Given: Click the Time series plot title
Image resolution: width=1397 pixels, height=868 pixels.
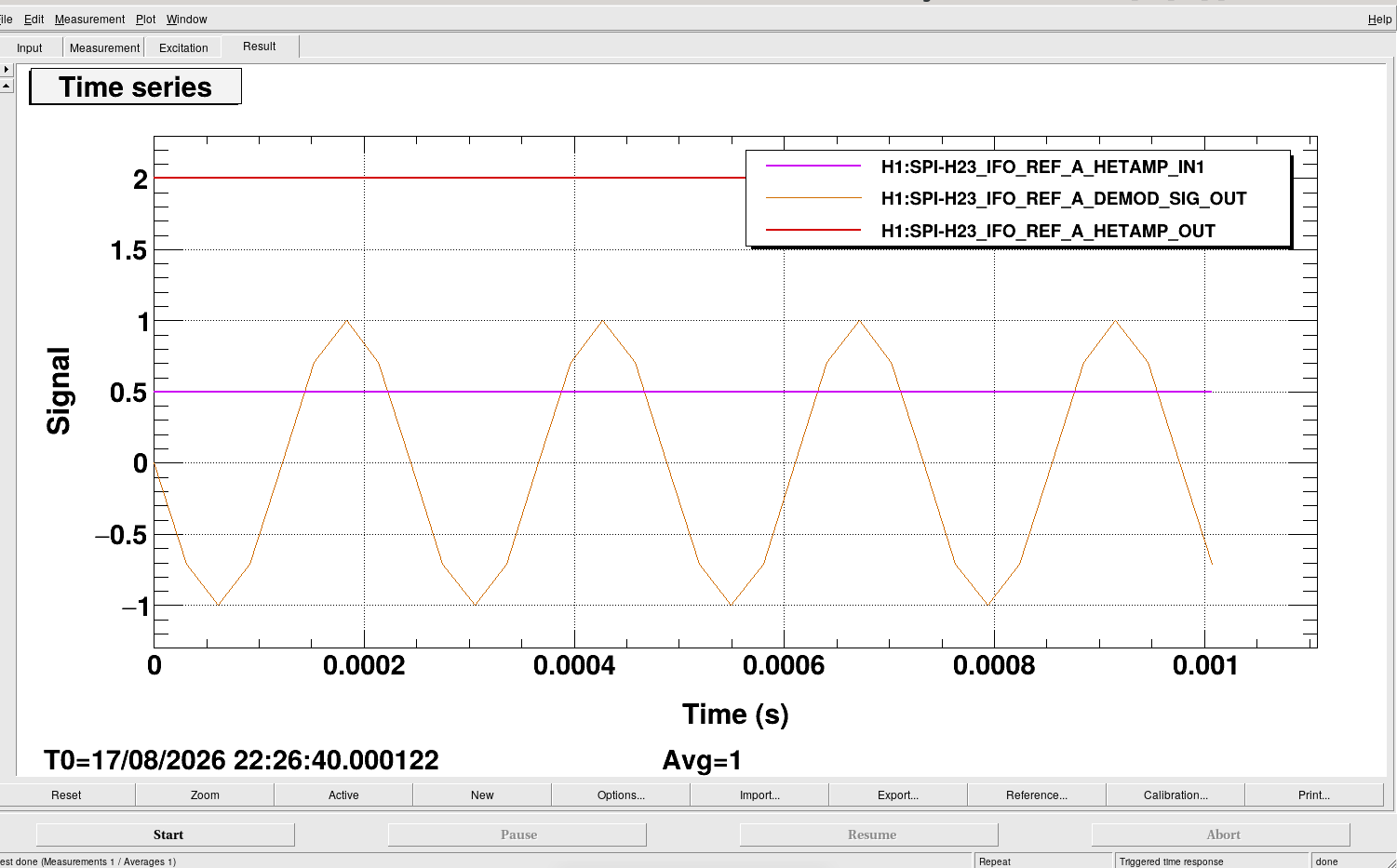Looking at the screenshot, I should point(136,87).
